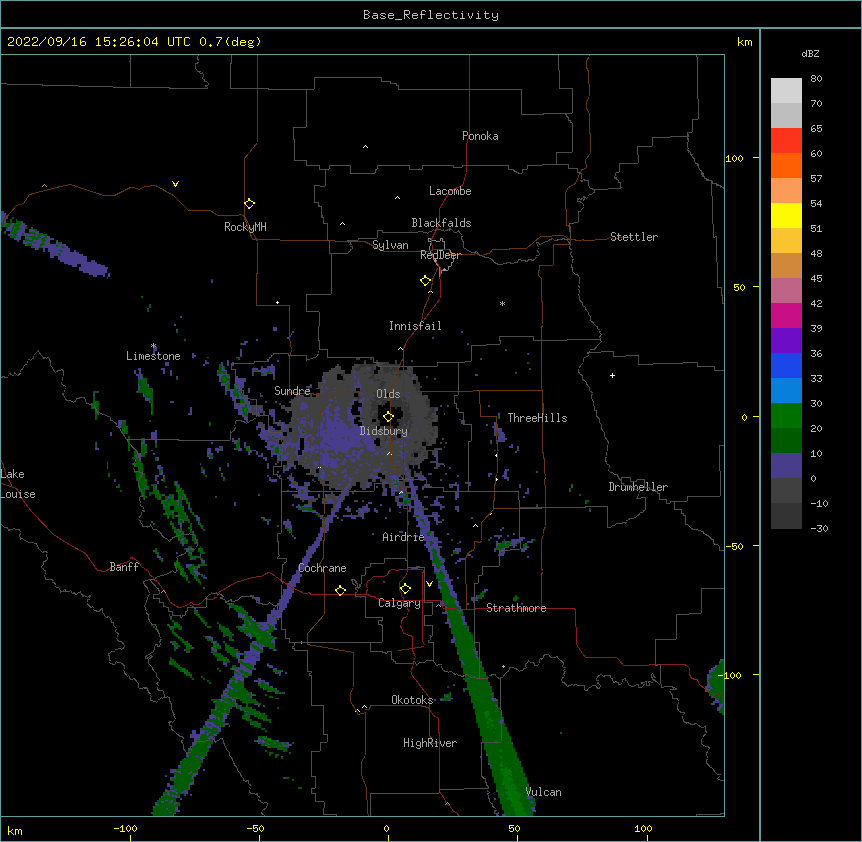The image size is (862, 842).
Task: Click the Vulcan town label
Action: 543,792
